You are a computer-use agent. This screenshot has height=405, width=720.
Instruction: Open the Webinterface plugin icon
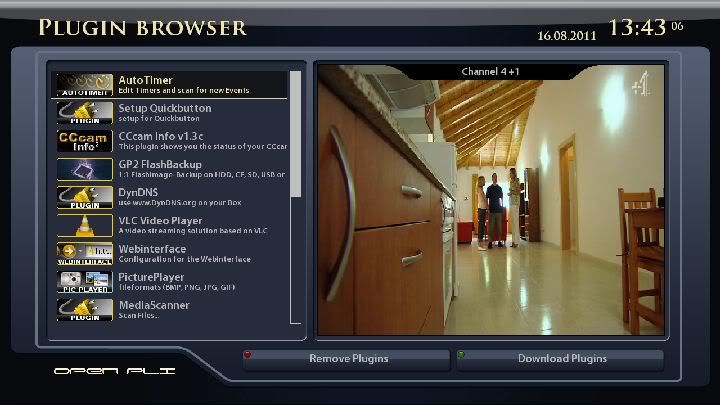coord(84,253)
